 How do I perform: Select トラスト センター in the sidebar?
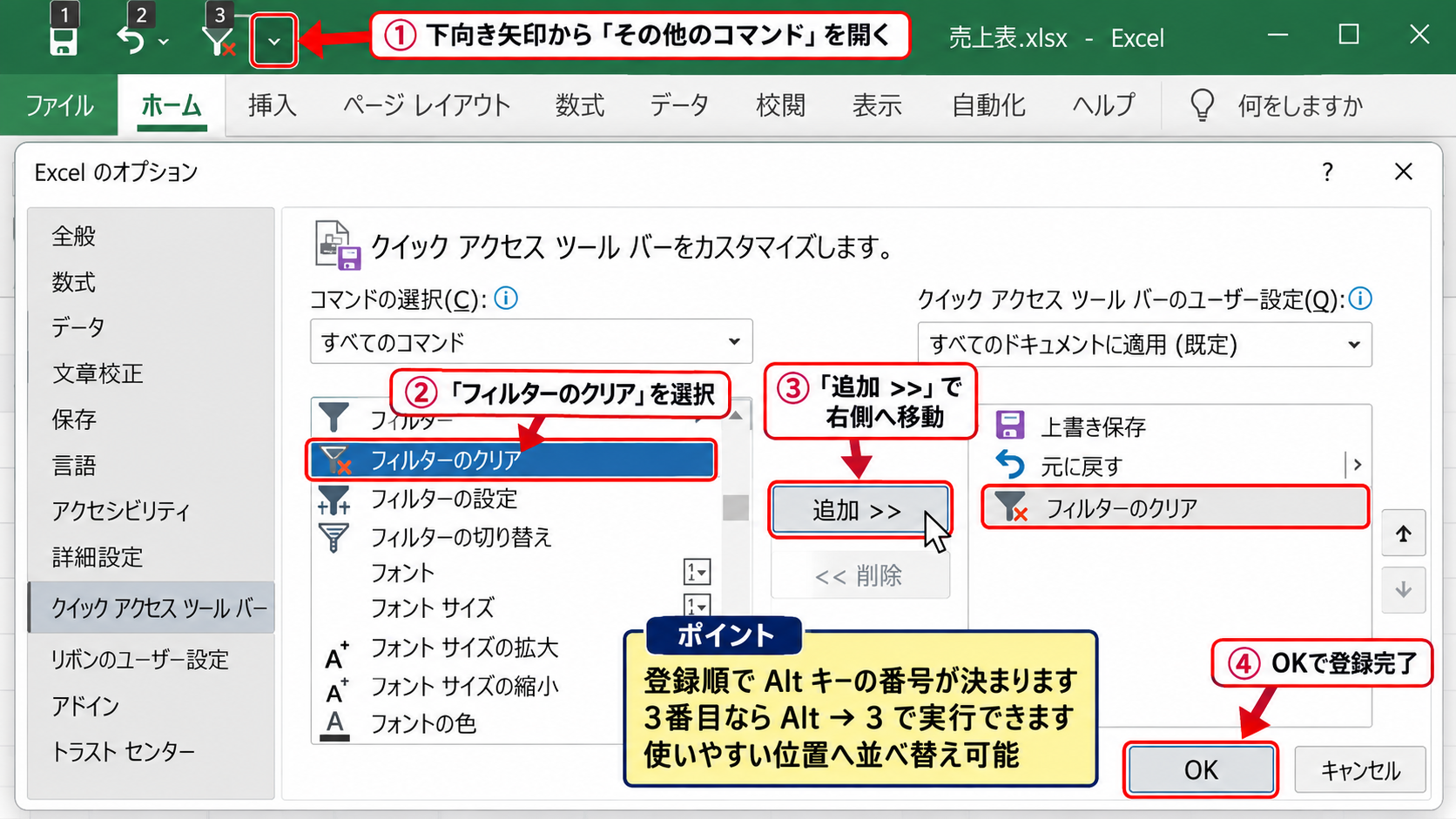[x=152, y=751]
